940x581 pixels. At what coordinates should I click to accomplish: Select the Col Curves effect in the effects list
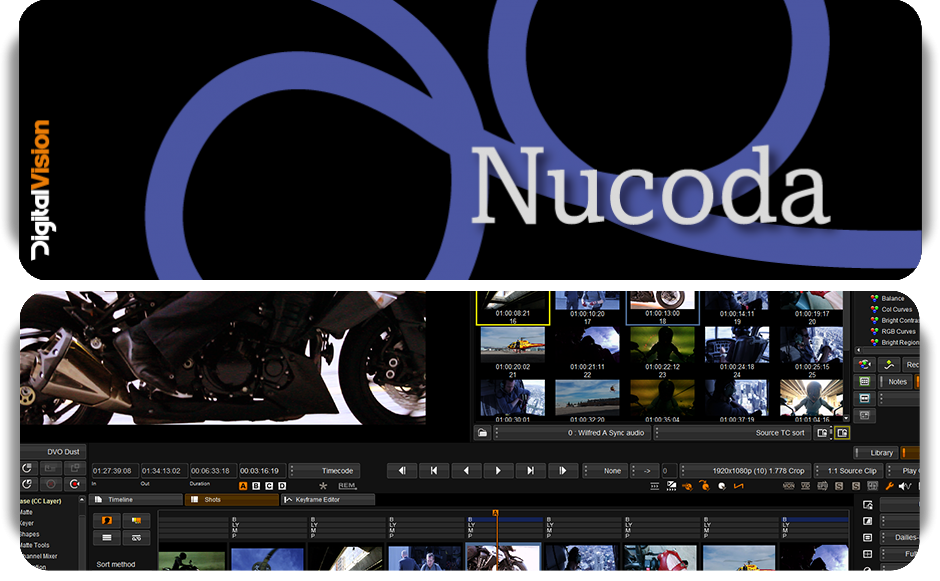click(x=894, y=310)
